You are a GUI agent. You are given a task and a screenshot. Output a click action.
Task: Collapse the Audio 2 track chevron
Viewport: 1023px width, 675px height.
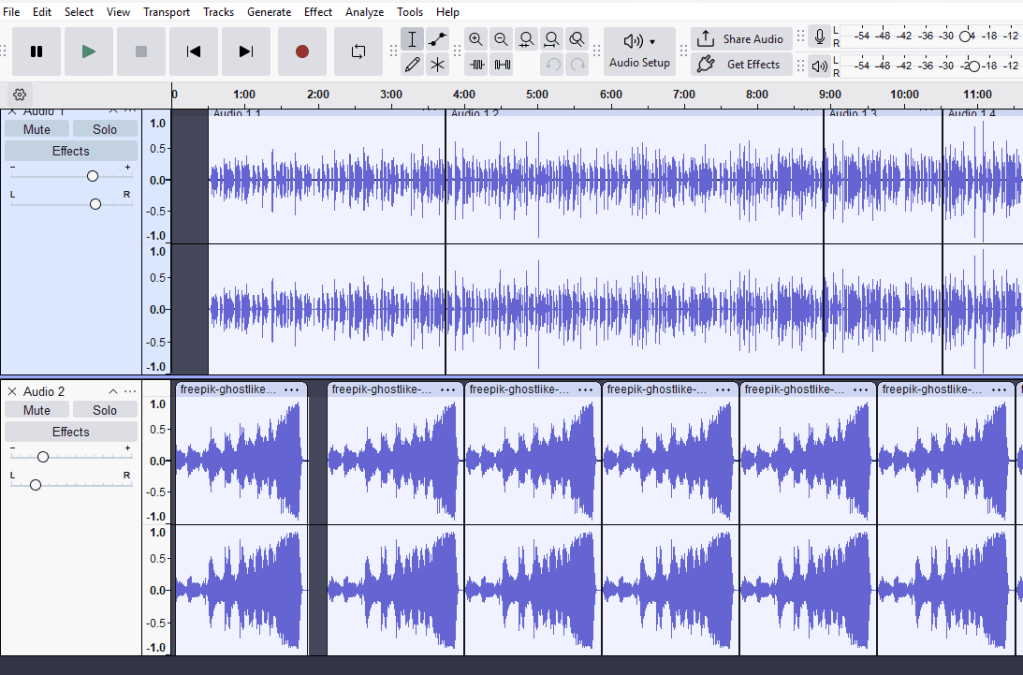point(113,391)
